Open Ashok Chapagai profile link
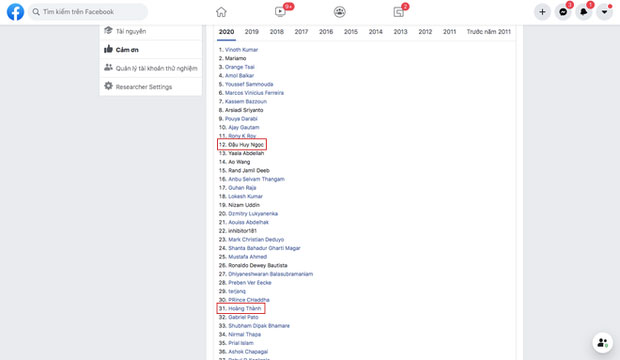This screenshot has width=620, height=360. click(248, 352)
